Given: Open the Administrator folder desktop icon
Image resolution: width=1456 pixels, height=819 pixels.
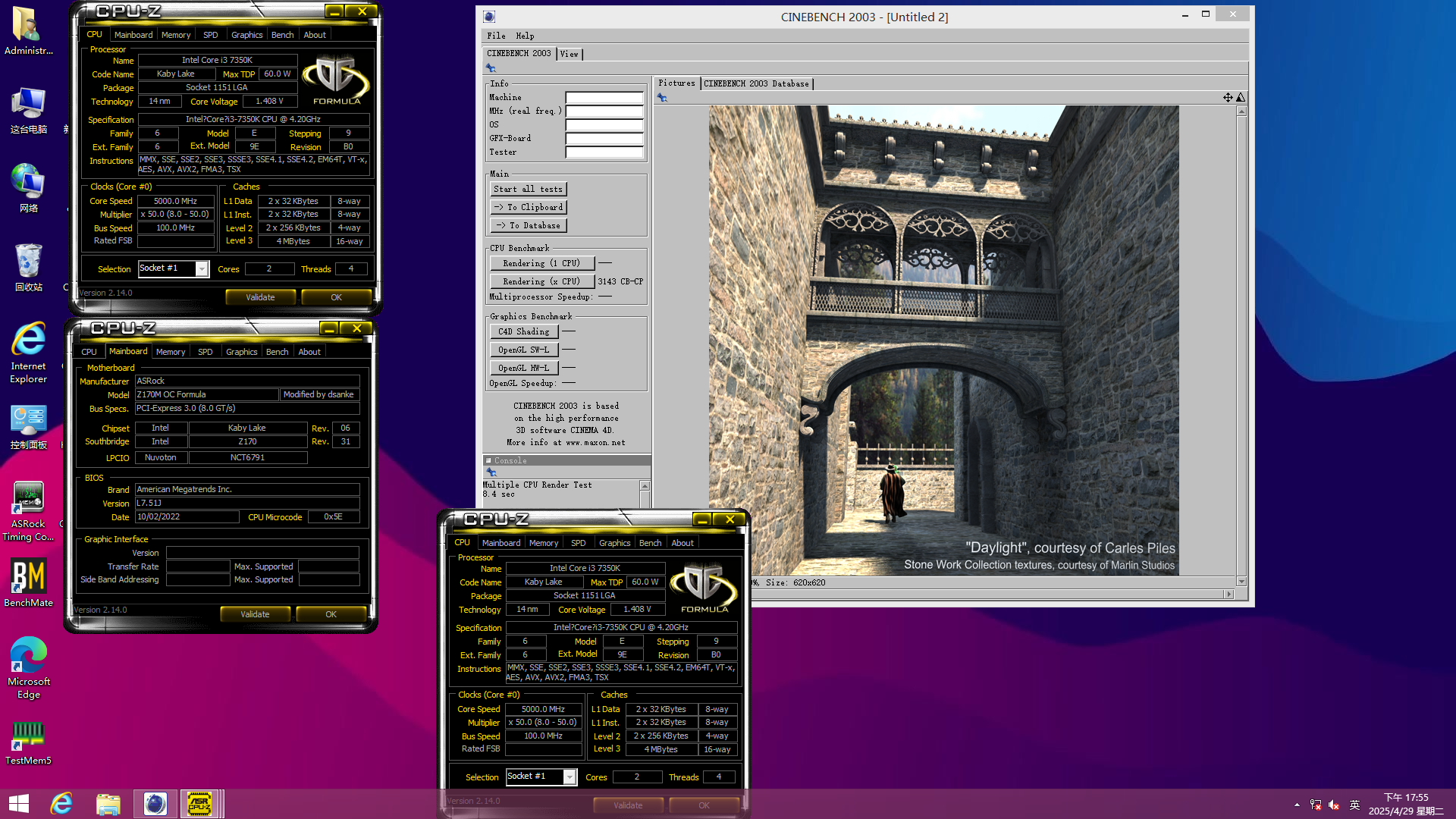Looking at the screenshot, I should [28, 32].
